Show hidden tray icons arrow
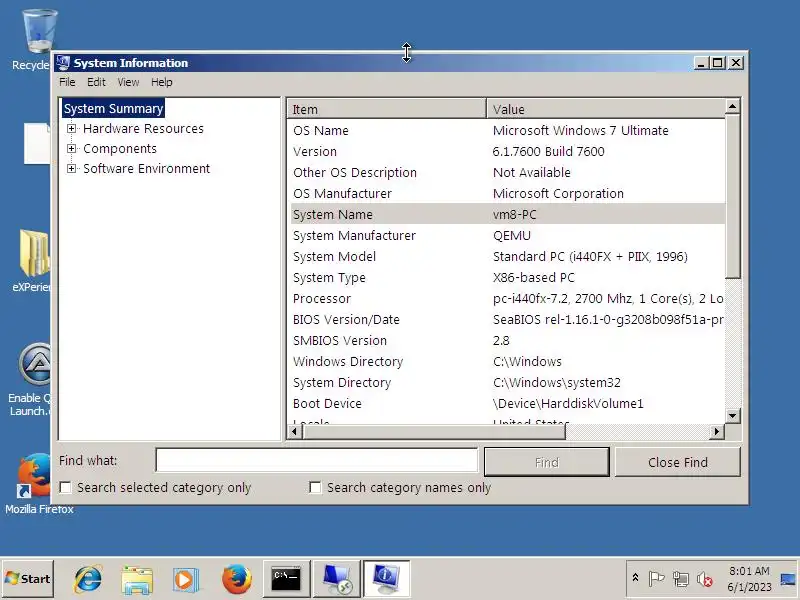The height and width of the screenshot is (600, 800). tap(635, 578)
